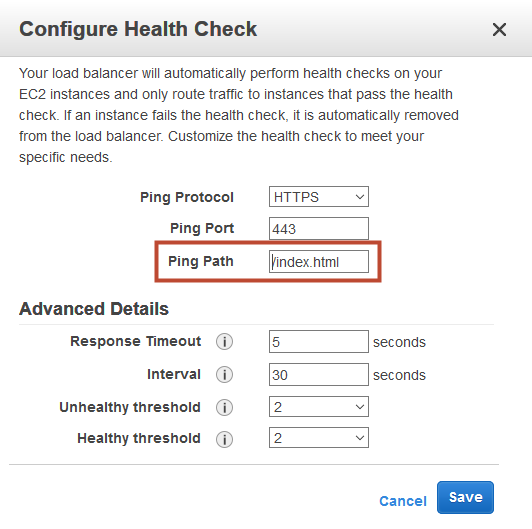The image size is (532, 529).
Task: Cancel the health check changes
Action: 403,501
